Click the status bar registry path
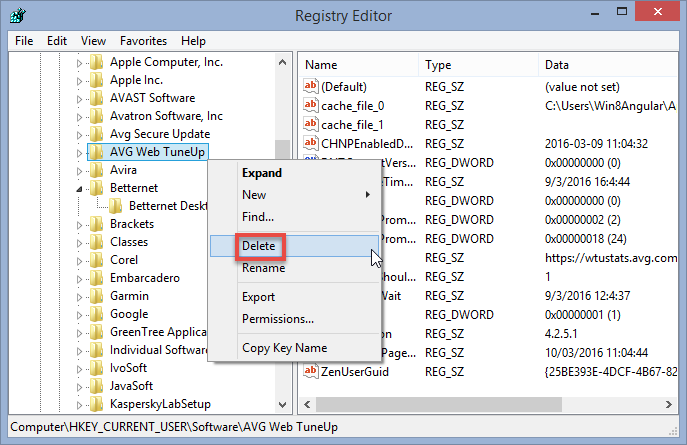 point(174,427)
